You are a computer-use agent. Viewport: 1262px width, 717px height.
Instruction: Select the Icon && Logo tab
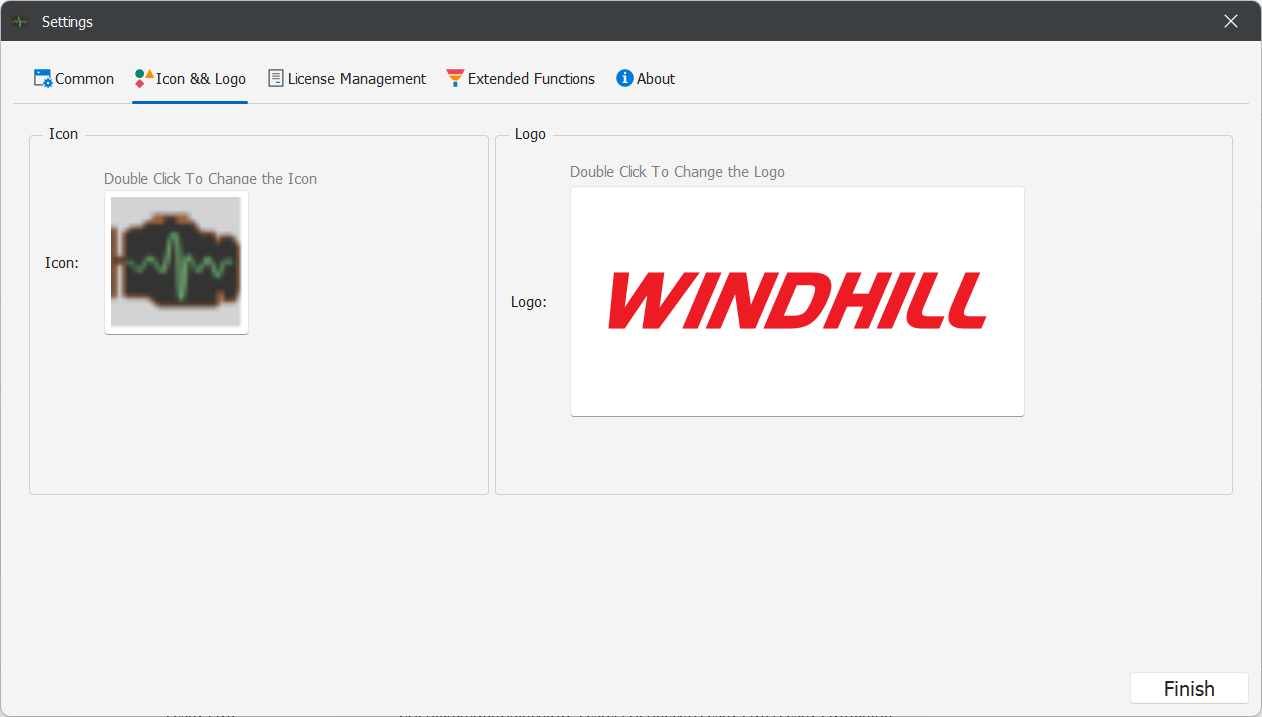point(190,79)
